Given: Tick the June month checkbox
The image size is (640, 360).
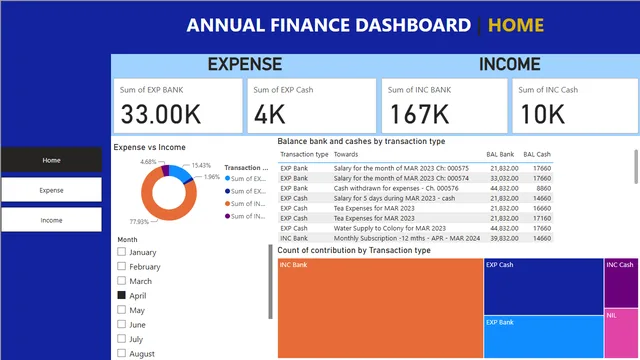Looking at the screenshot, I should (121, 324).
